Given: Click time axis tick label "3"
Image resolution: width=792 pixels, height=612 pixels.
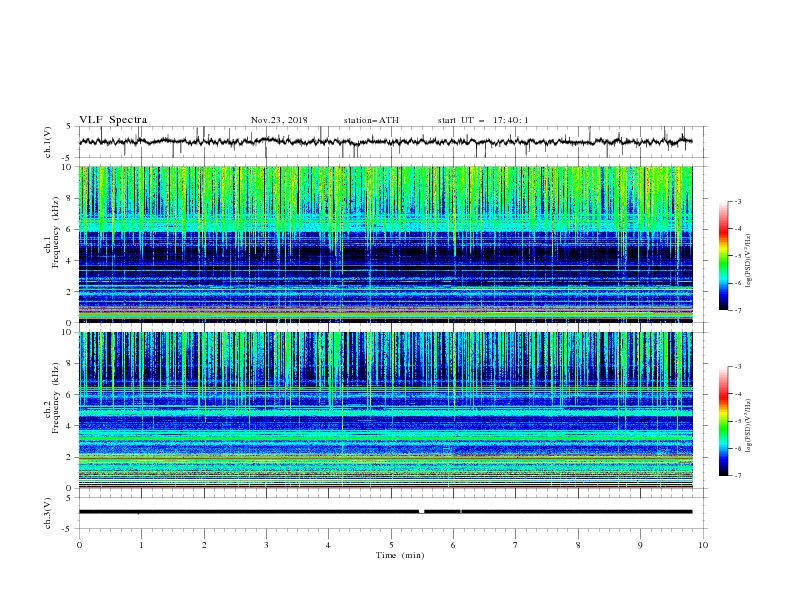Looking at the screenshot, I should coord(266,545).
